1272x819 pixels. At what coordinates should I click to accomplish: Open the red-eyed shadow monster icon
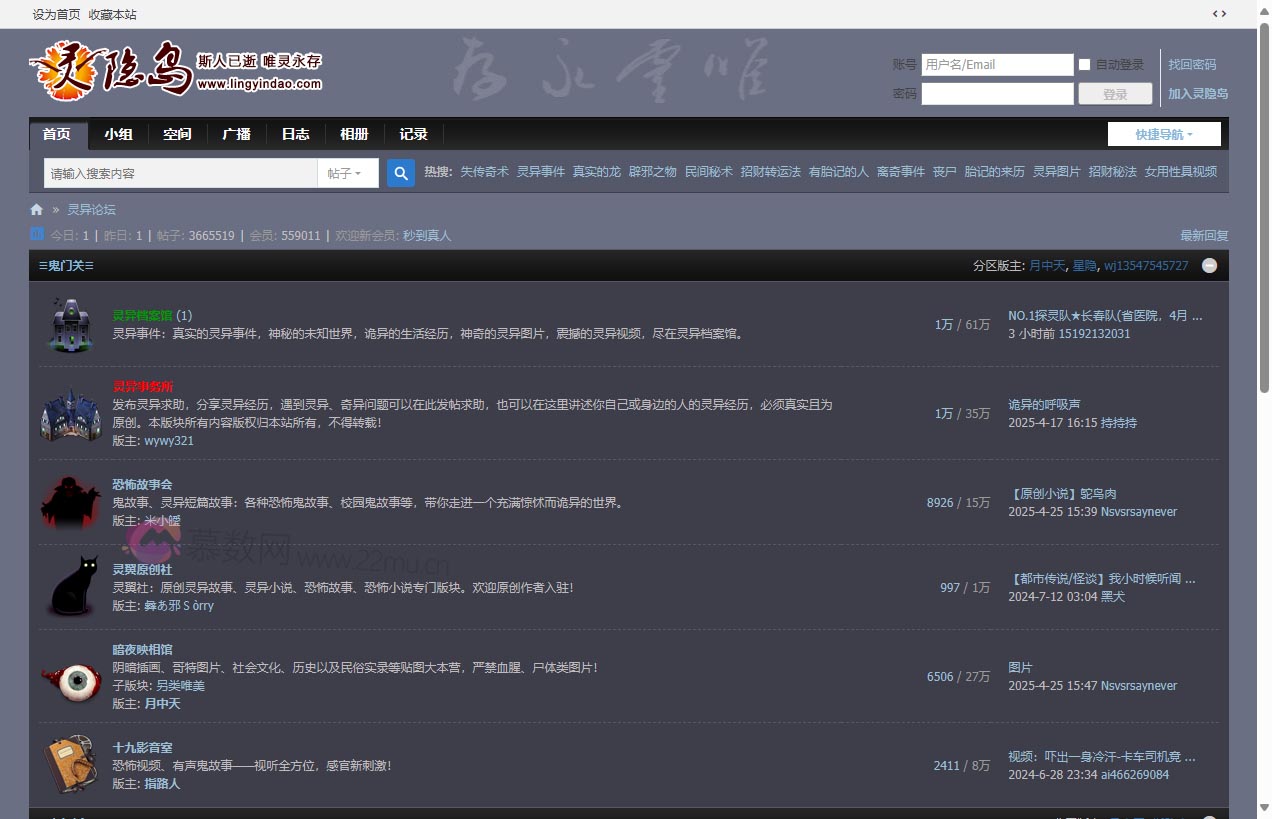(x=70, y=502)
